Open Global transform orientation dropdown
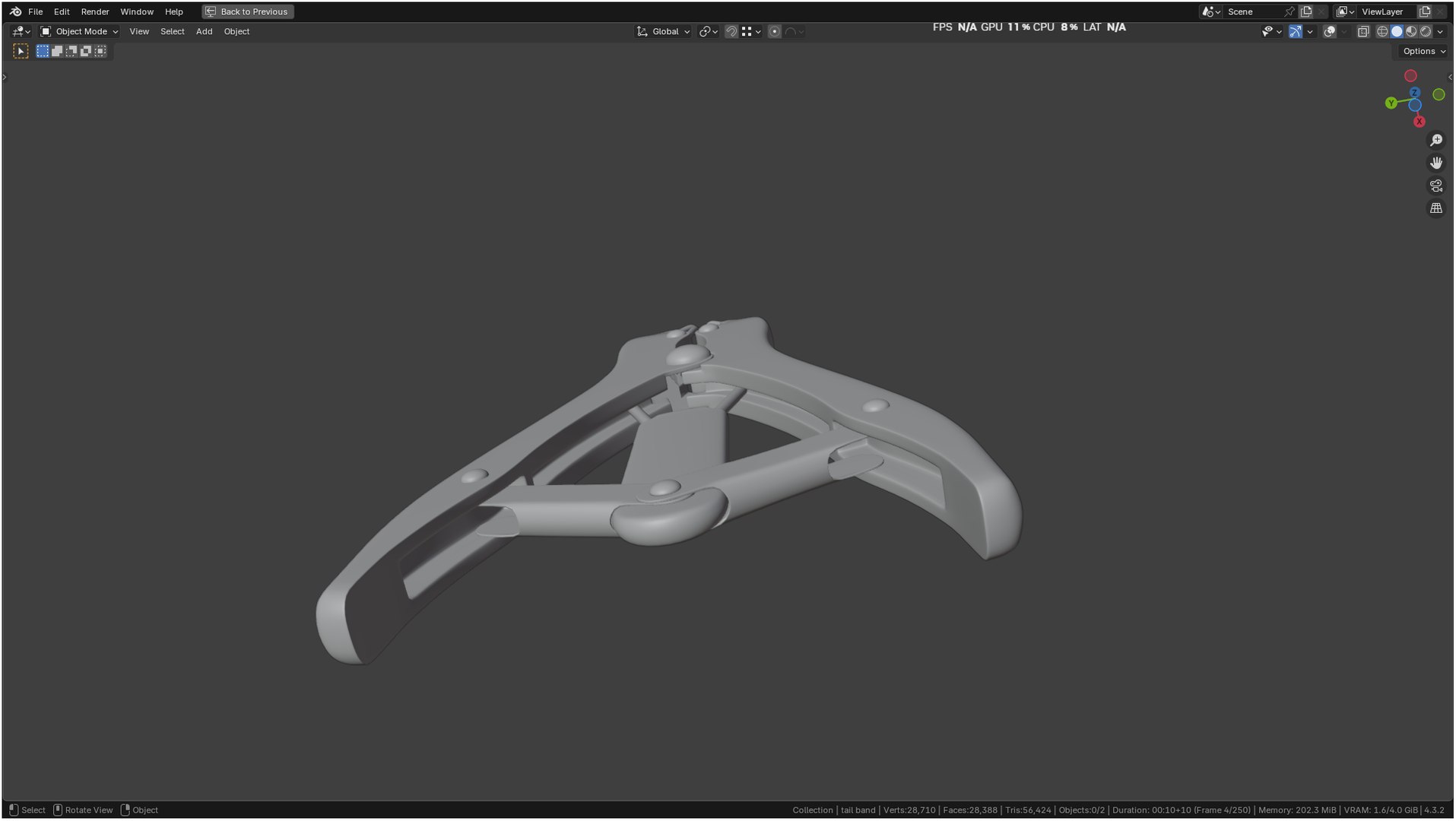This screenshot has height=821, width=1456. [x=663, y=31]
